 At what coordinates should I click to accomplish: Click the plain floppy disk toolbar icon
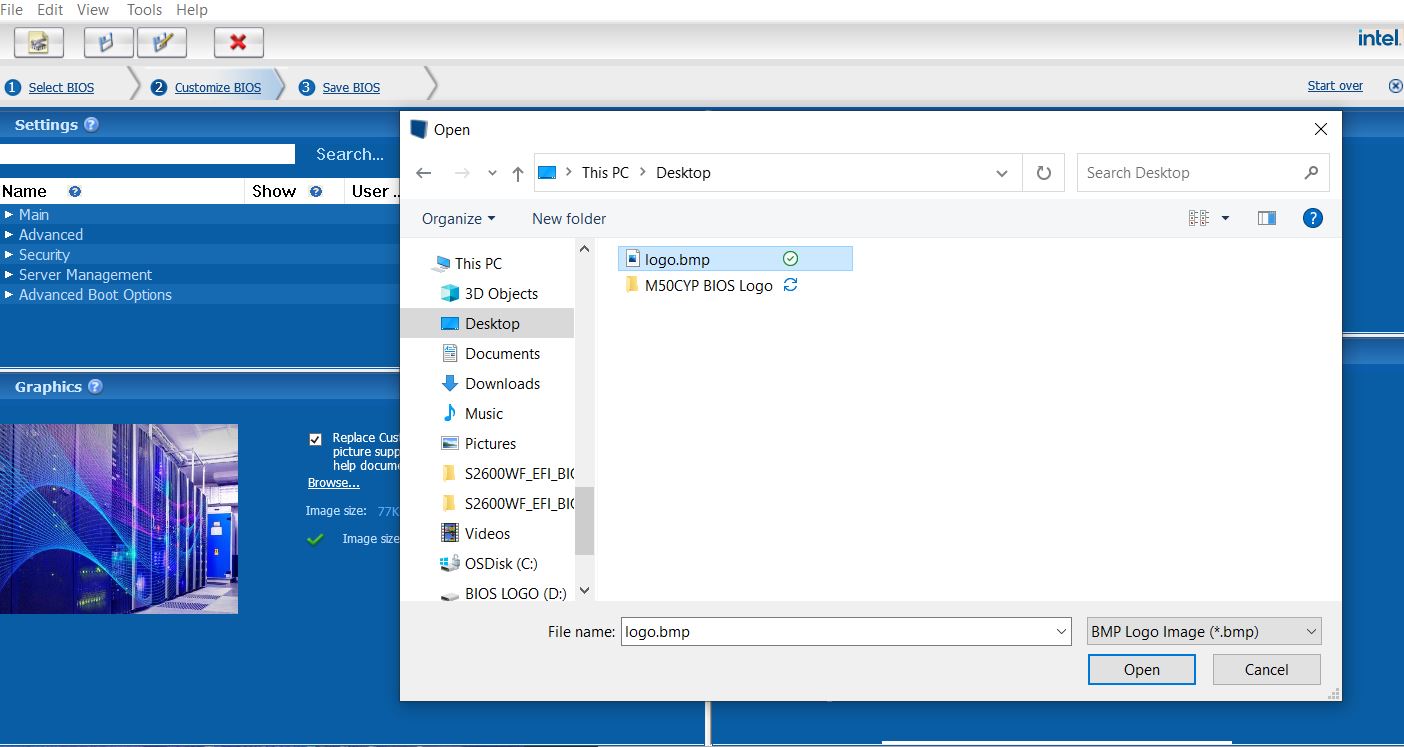coord(108,42)
